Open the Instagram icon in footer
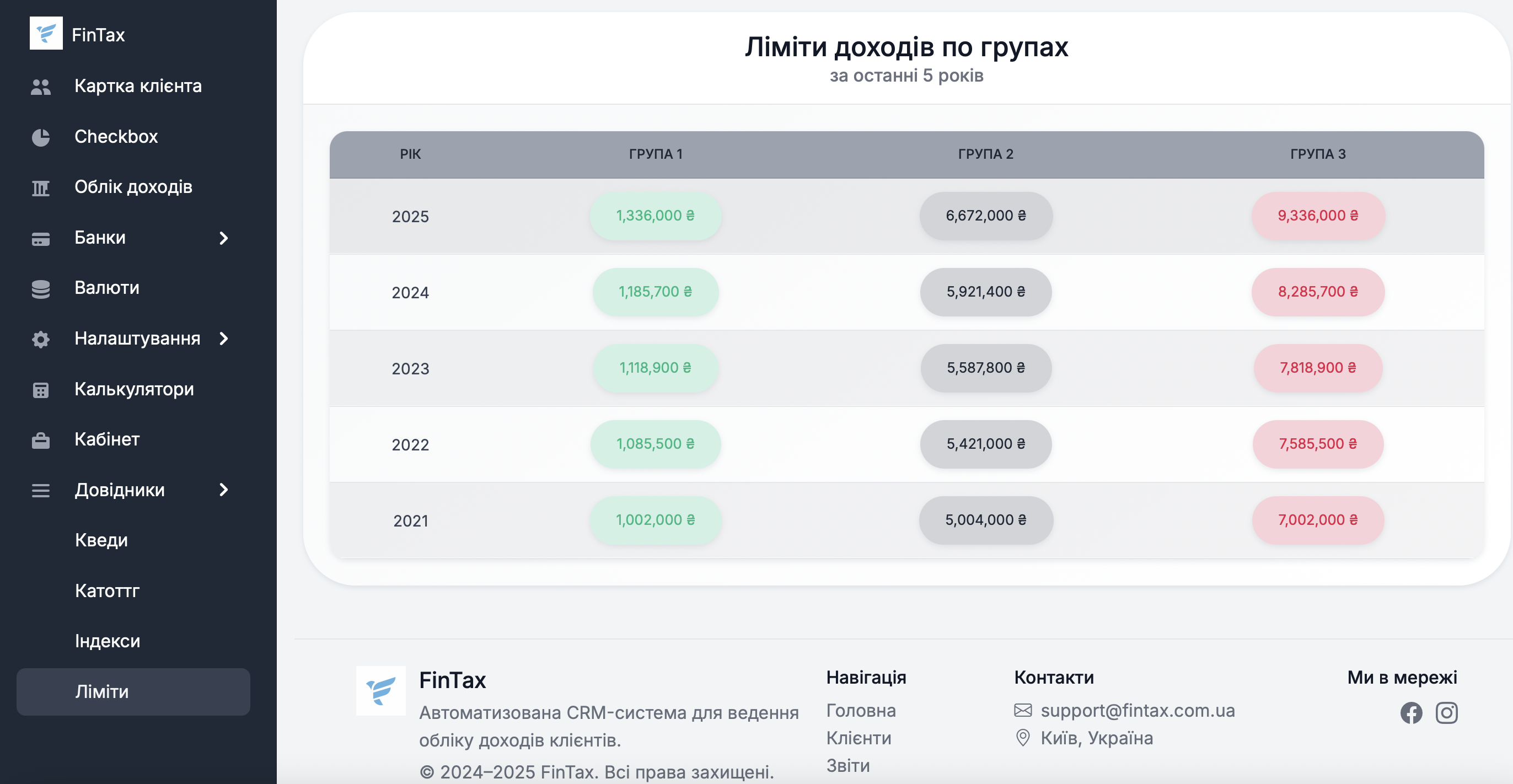Image resolution: width=1513 pixels, height=784 pixels. tap(1446, 713)
